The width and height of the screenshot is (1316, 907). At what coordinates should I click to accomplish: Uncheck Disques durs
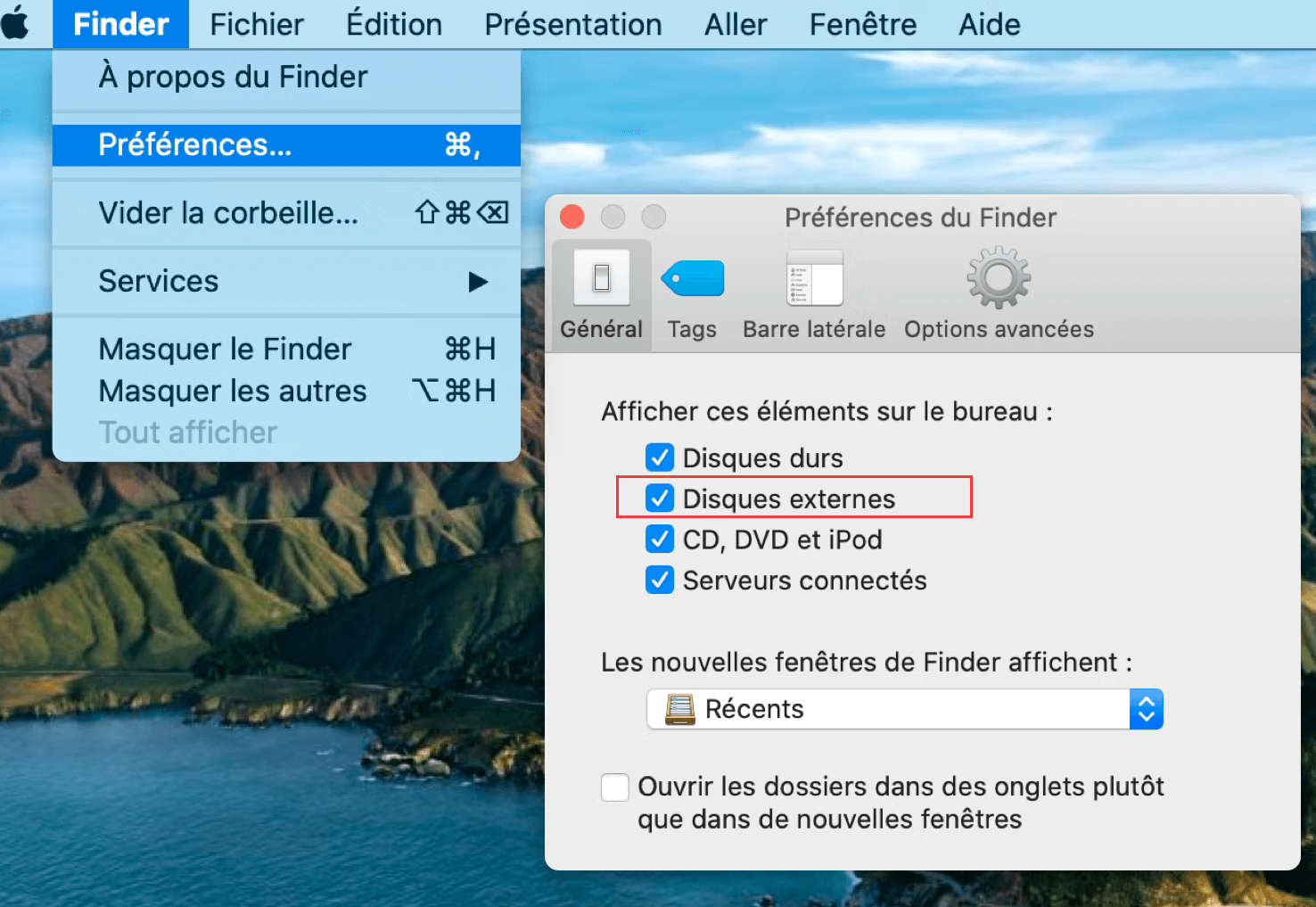pyautogui.click(x=660, y=458)
